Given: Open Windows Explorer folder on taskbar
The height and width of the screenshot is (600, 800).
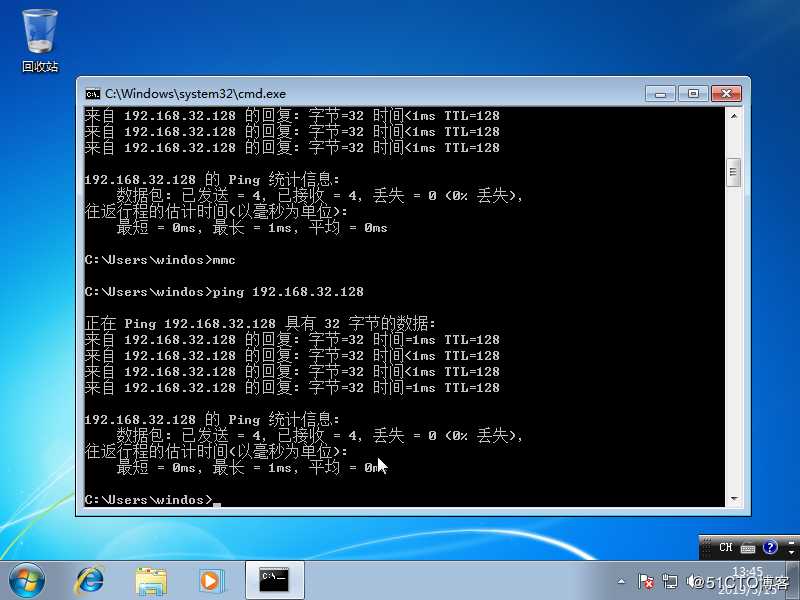Looking at the screenshot, I should click(151, 580).
